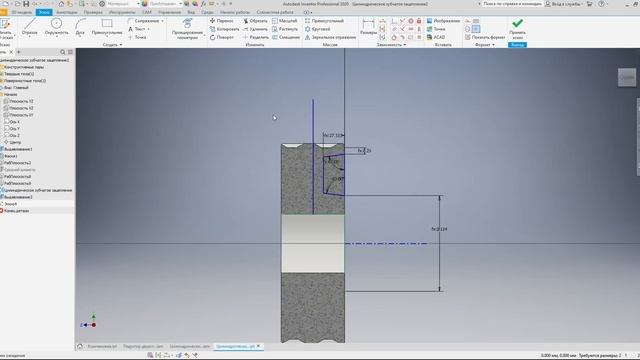This screenshot has height=360, width=640.
Task: Click the Зеркальное отражение tool
Action: pyautogui.click(x=330, y=37)
